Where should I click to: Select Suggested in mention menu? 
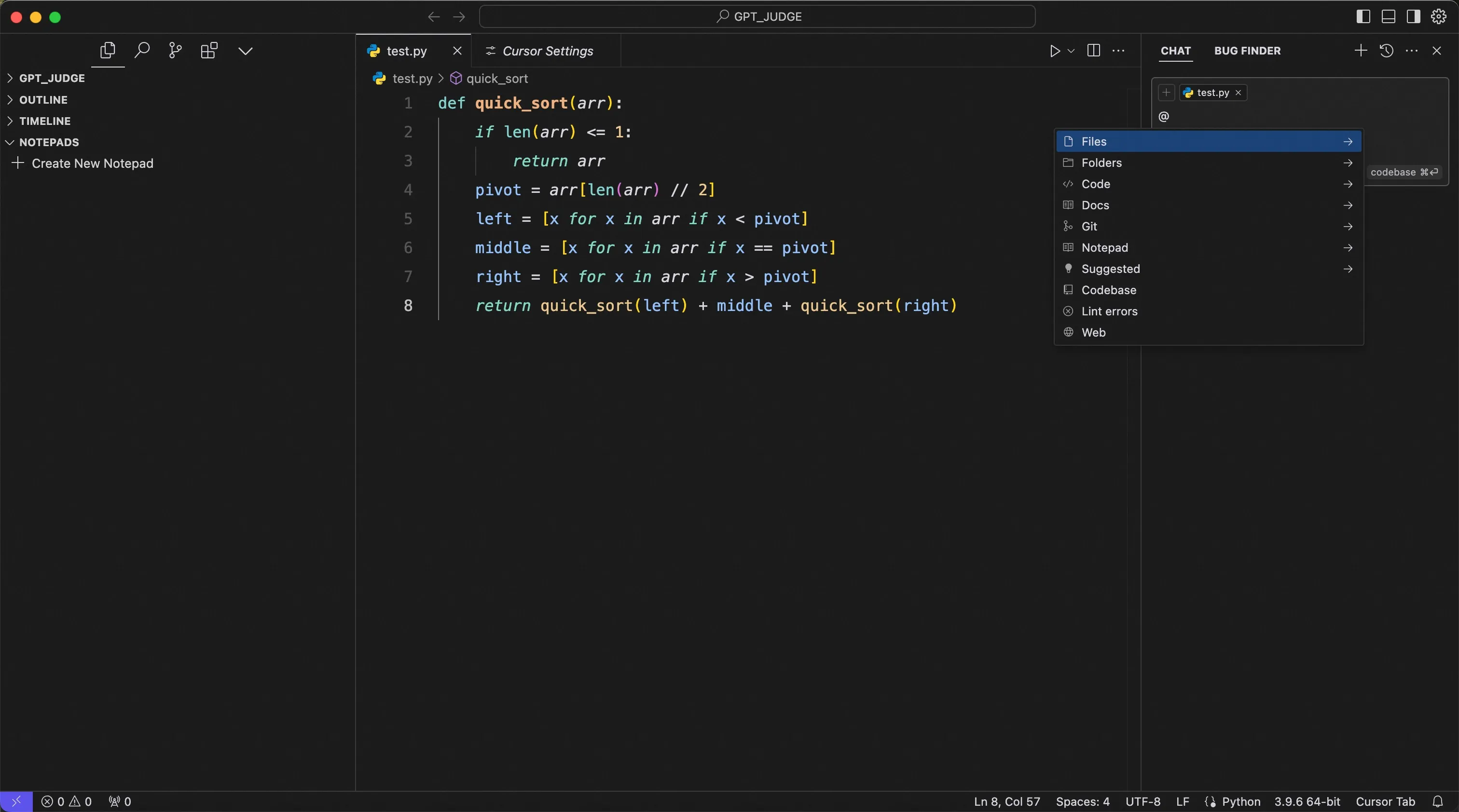[x=1208, y=269]
